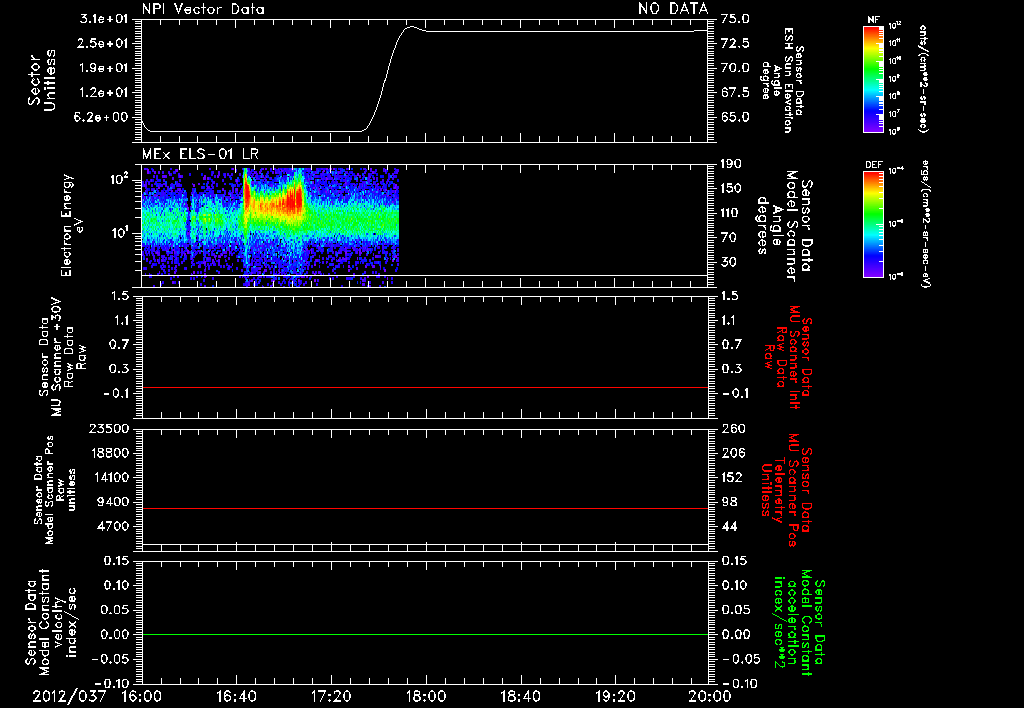Click the "98" right axis value
This screenshot has width=1024, height=708.
point(729,502)
